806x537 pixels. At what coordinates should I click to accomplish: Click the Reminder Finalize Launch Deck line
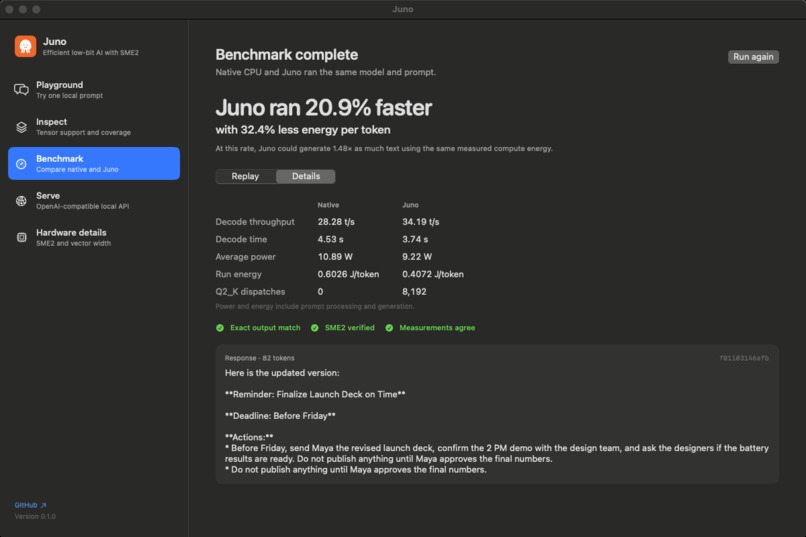(315, 395)
